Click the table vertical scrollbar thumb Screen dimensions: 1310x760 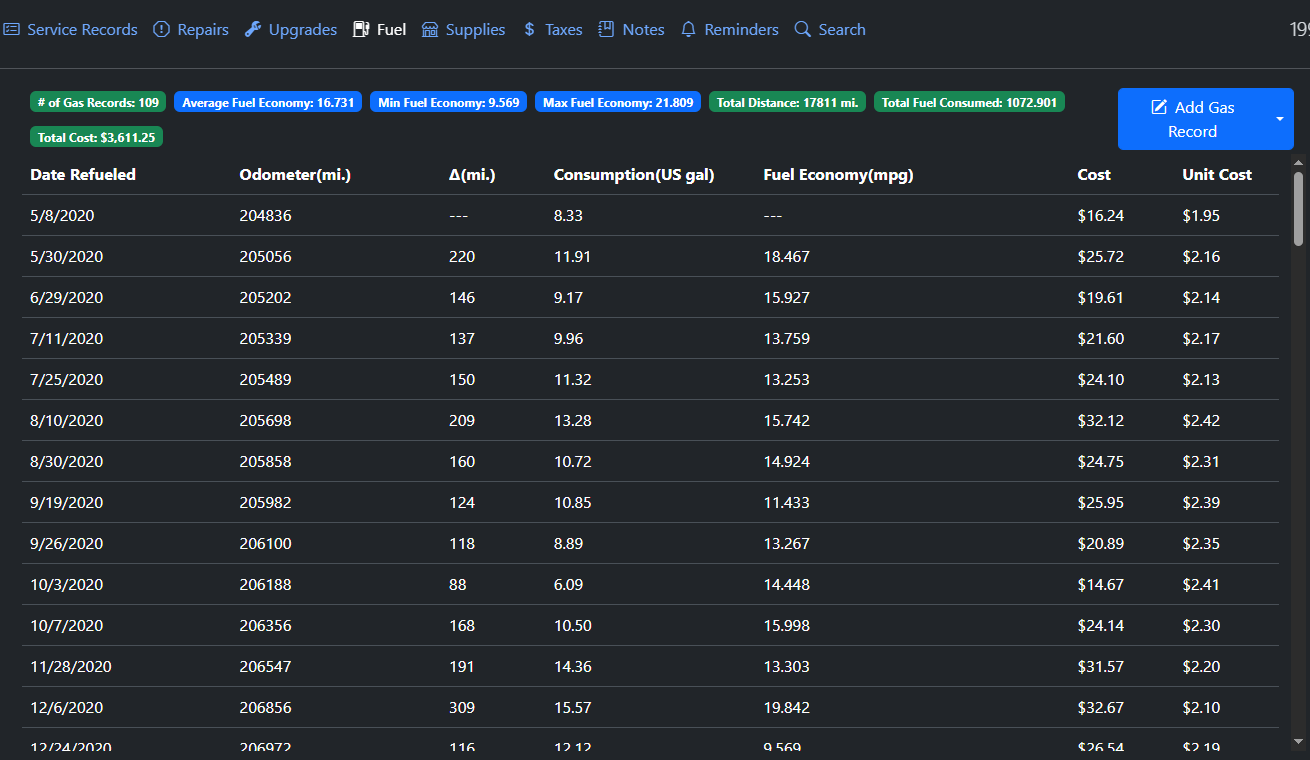[x=1298, y=208]
